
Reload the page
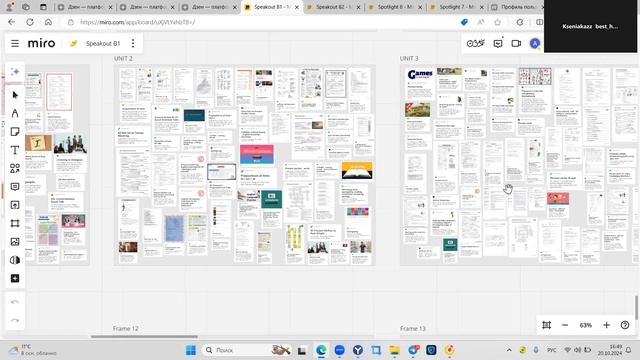pyautogui.click(x=30, y=22)
